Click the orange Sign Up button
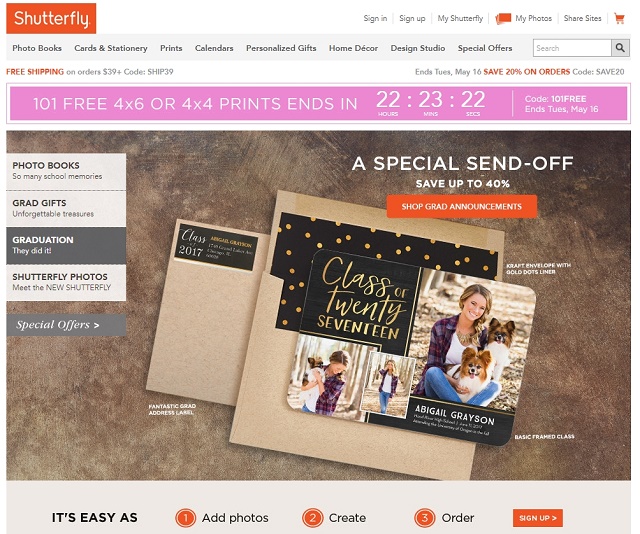Image resolution: width=640 pixels, height=534 pixels. 538,518
